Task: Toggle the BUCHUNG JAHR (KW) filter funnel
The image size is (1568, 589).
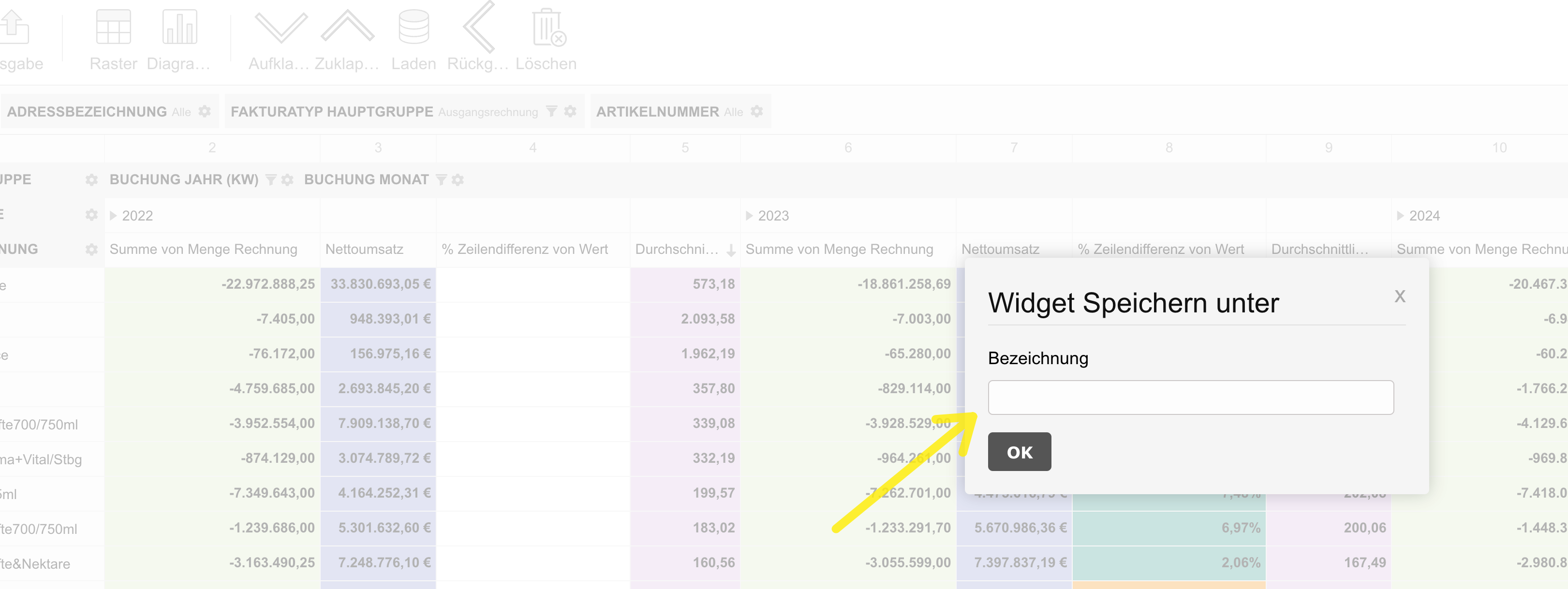Action: tap(271, 179)
